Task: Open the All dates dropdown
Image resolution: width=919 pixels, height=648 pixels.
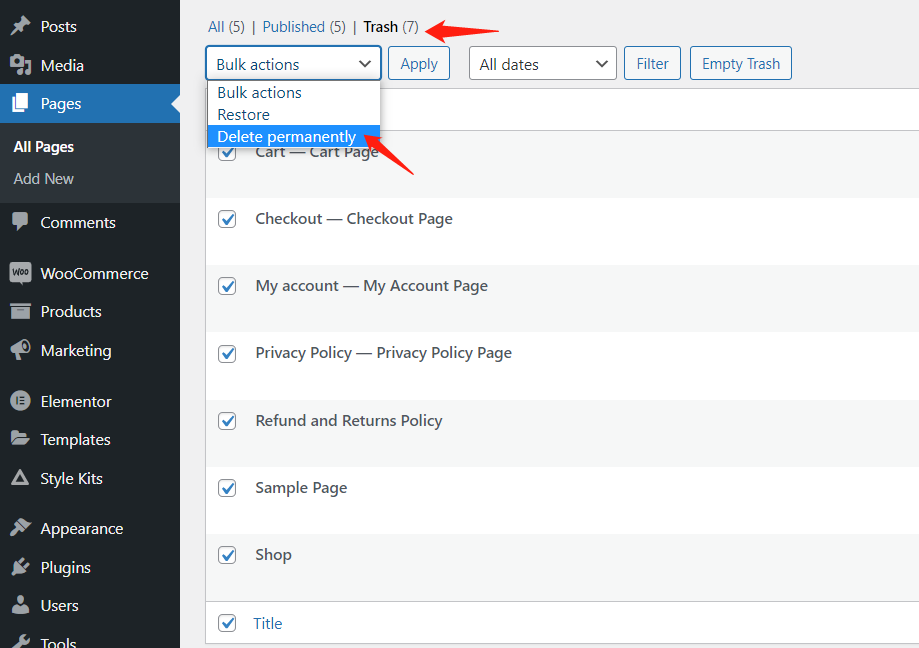Action: (543, 63)
